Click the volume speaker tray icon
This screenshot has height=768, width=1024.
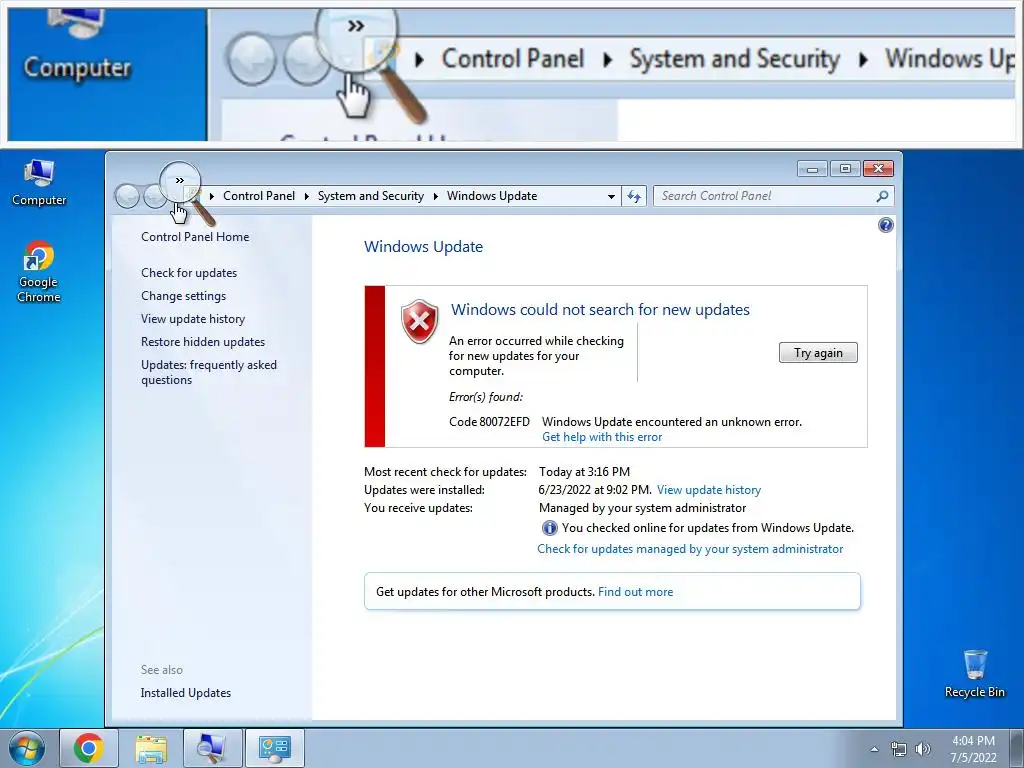(x=923, y=749)
